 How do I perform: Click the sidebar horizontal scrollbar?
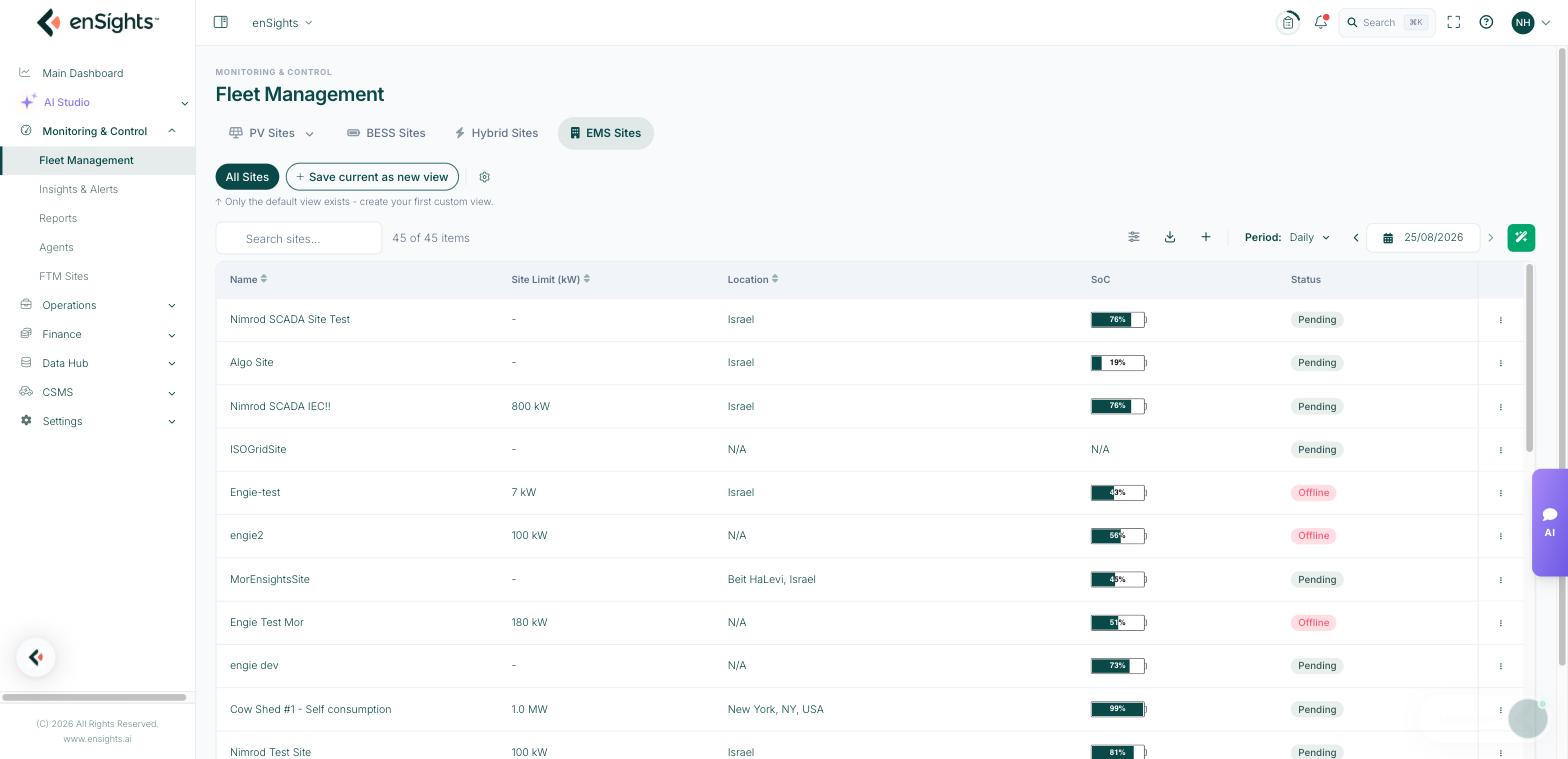pyautogui.click(x=94, y=697)
